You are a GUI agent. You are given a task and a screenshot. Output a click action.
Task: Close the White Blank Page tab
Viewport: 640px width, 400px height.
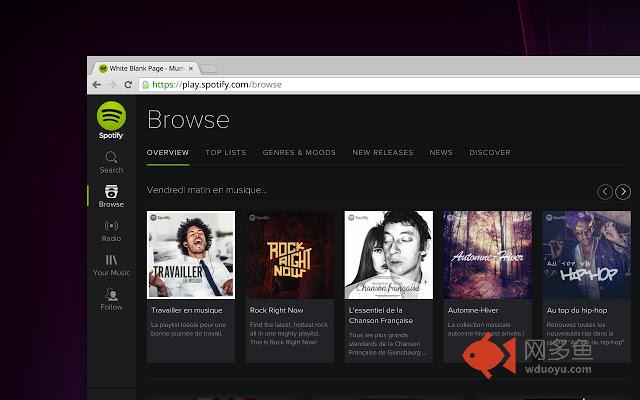191,69
